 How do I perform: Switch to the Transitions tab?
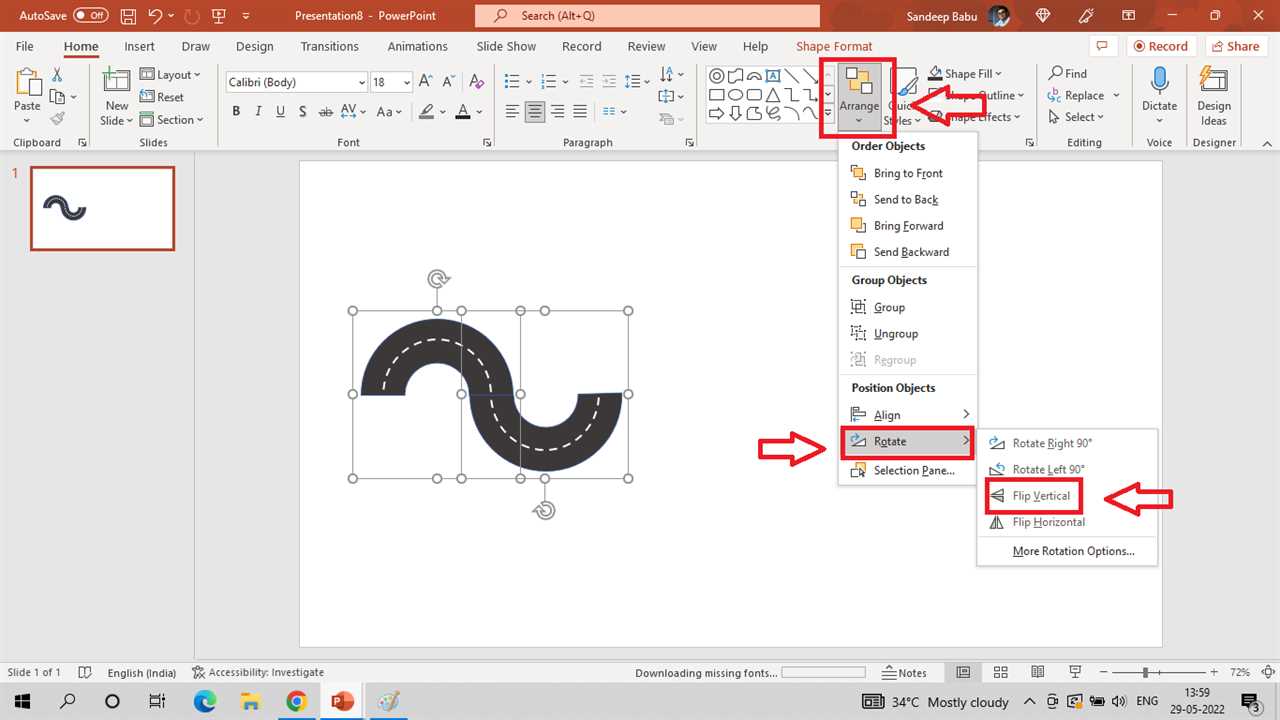tap(329, 46)
